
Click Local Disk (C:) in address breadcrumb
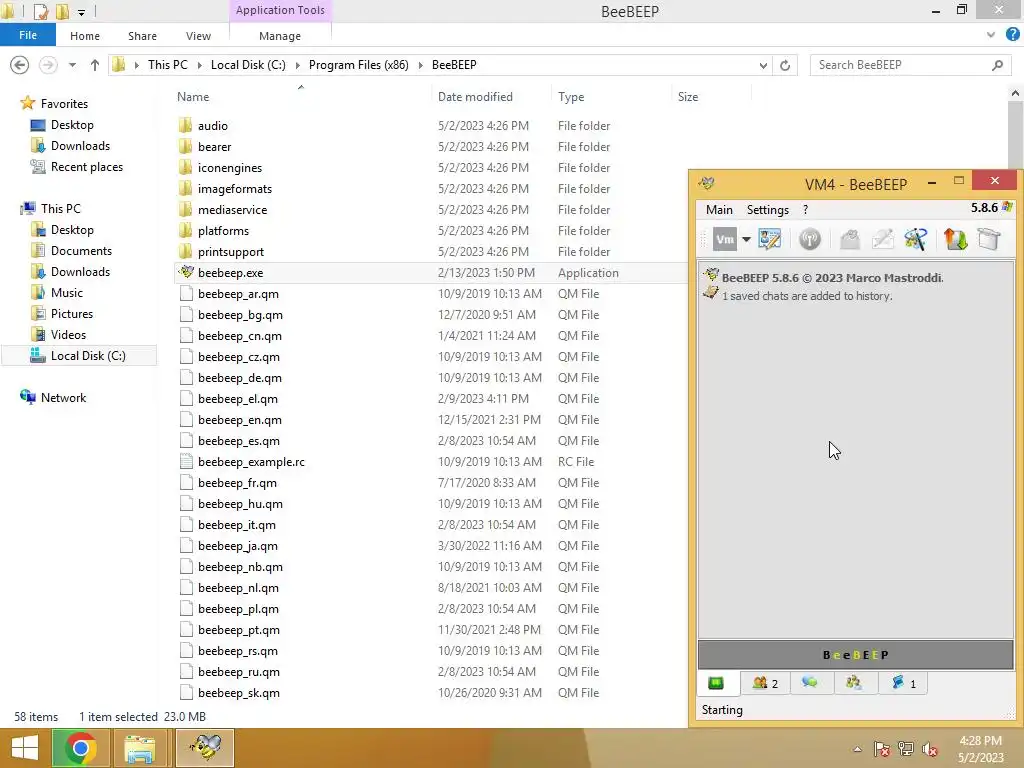(248, 65)
